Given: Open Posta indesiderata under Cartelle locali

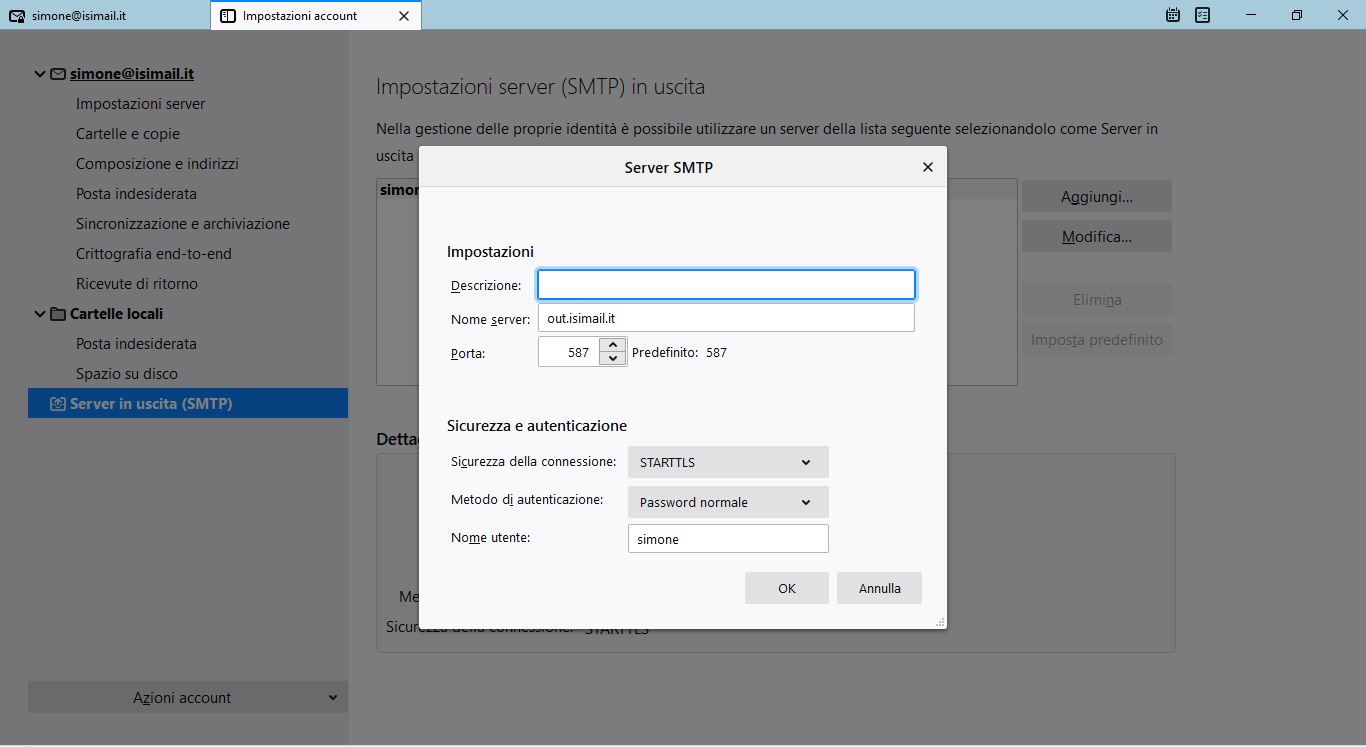Looking at the screenshot, I should [136, 344].
